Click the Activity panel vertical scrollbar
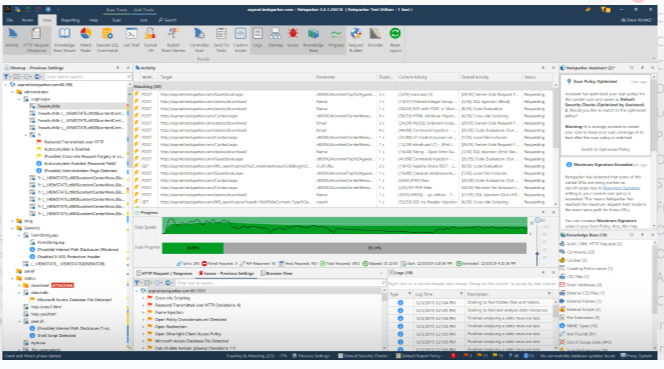Image resolution: width=664 pixels, height=369 pixels. pos(555,144)
